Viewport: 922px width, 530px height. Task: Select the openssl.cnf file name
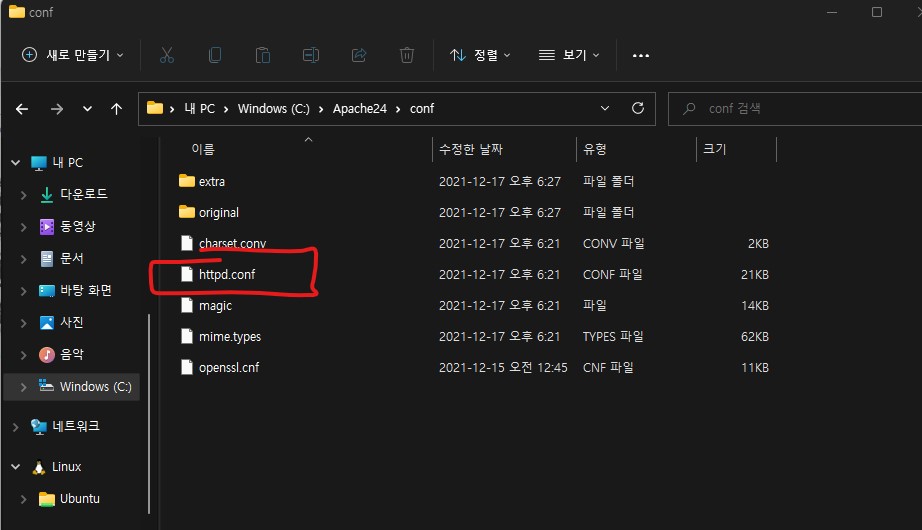[x=229, y=368]
